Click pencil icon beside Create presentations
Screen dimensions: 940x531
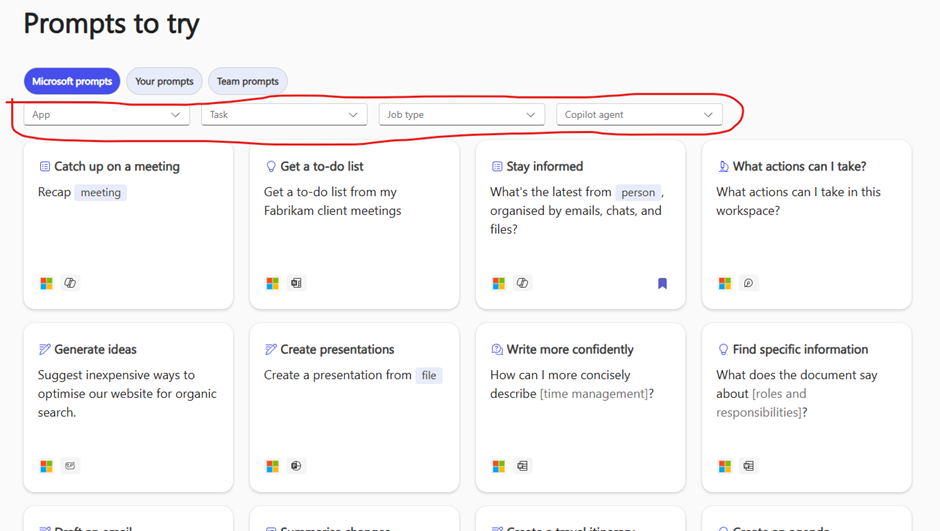[x=271, y=349]
